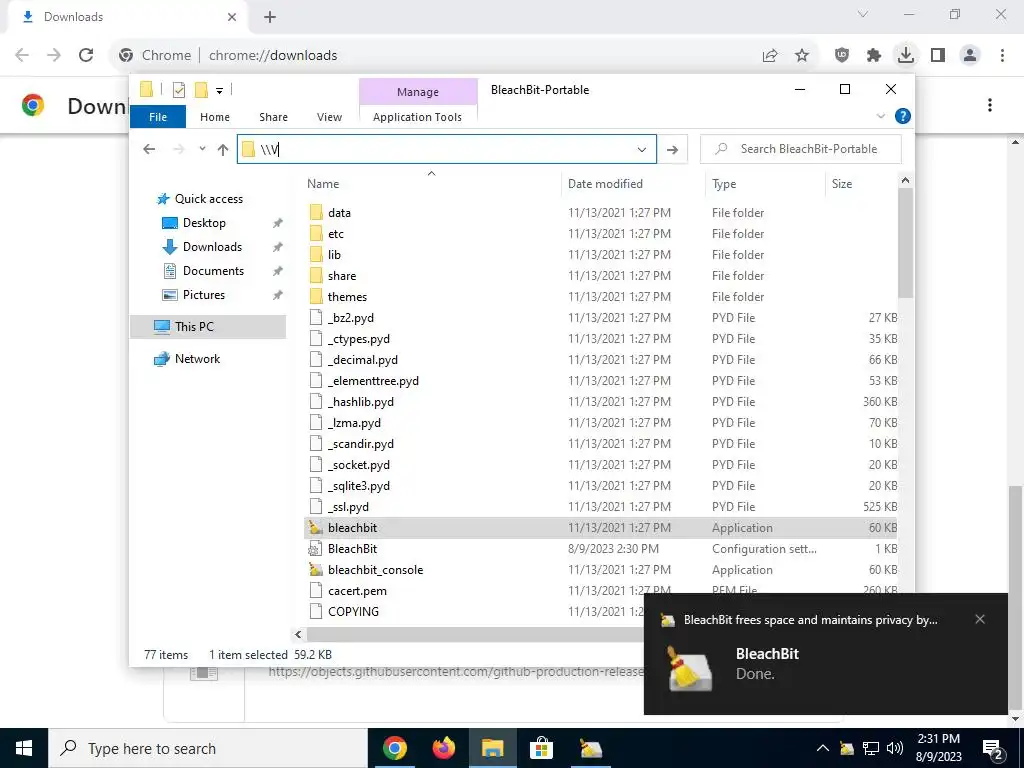1024x768 pixels.
Task: Open File Explorer taskbar icon
Action: [492, 748]
